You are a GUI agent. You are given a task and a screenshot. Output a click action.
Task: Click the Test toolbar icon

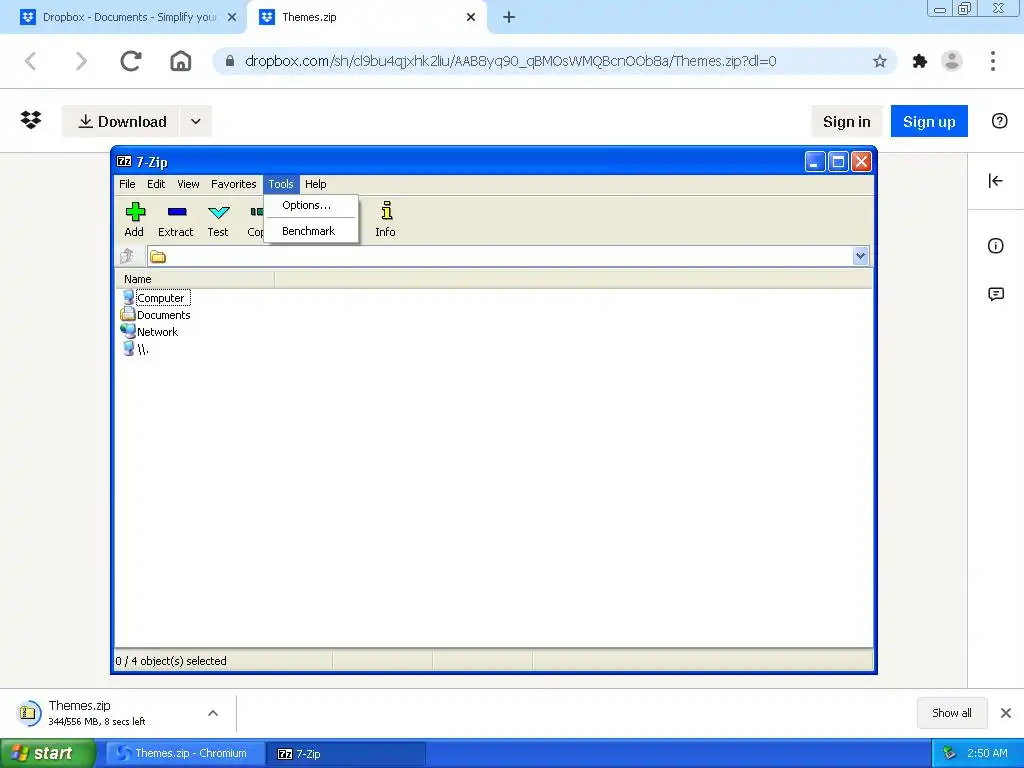tap(218, 212)
